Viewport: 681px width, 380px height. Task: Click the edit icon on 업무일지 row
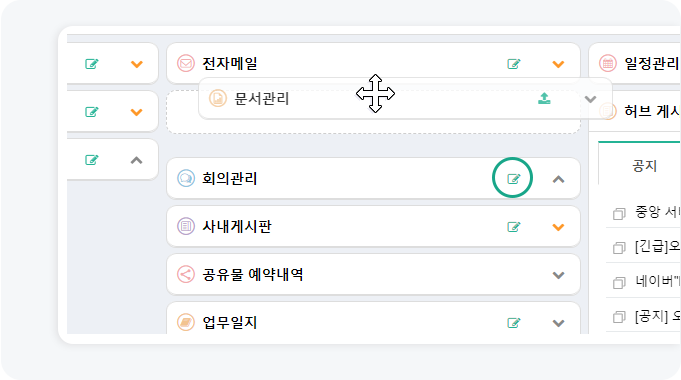point(513,323)
